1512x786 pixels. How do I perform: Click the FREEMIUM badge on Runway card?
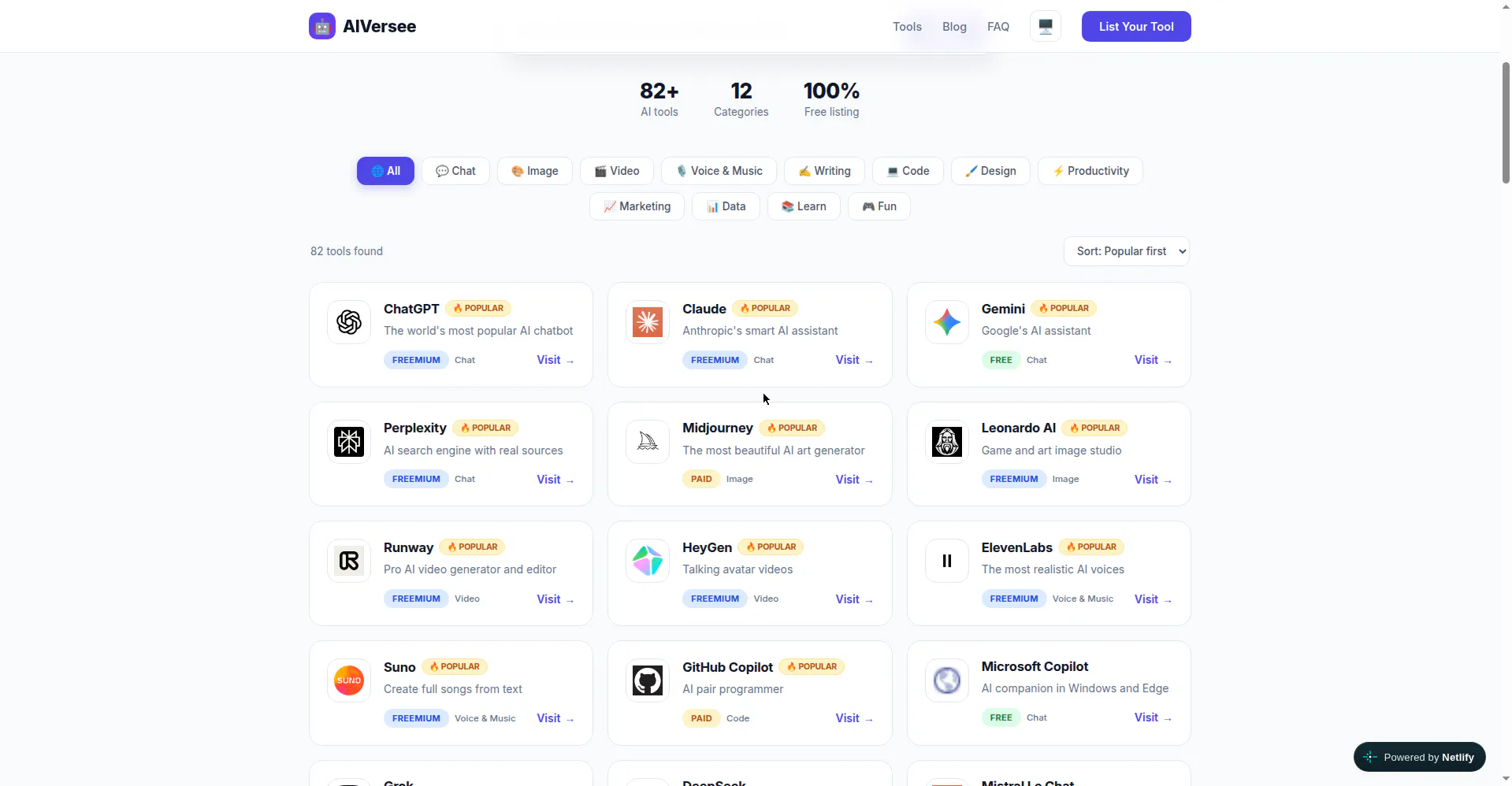point(416,599)
